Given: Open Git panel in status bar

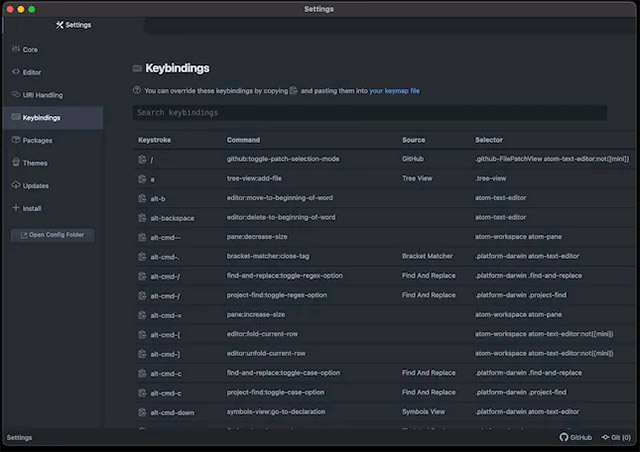Looking at the screenshot, I should point(616,438).
